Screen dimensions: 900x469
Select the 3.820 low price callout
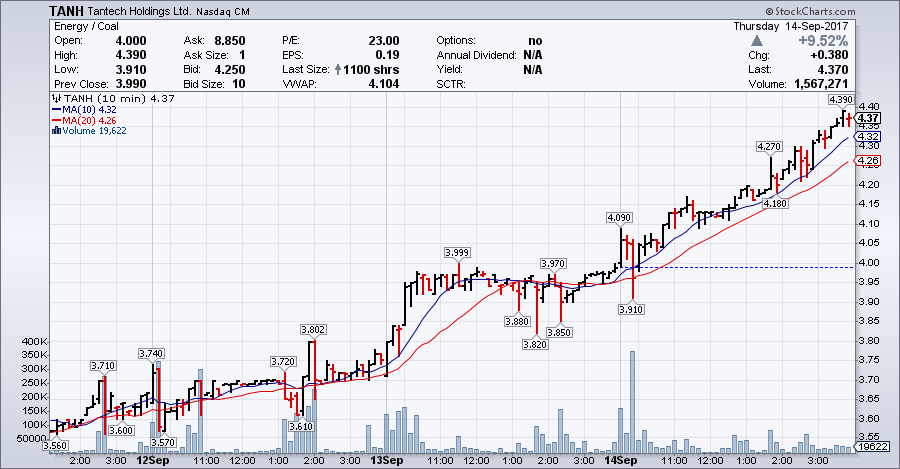pyautogui.click(x=535, y=344)
